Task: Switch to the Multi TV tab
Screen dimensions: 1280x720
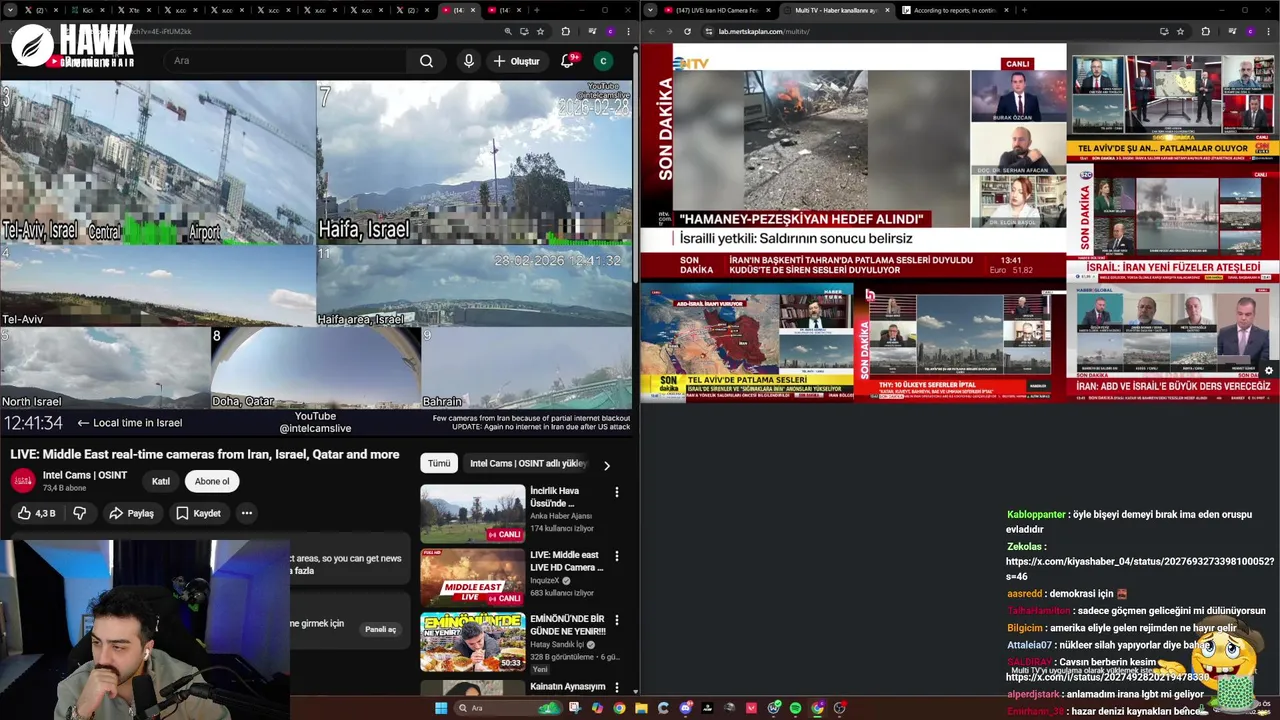Action: click(838, 10)
